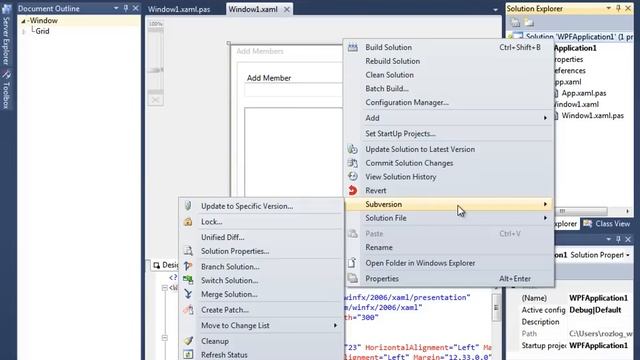Image resolution: width=640 pixels, height=360 pixels.
Task: Click the Open Folder in Windows Explorer icon
Action: click(352, 263)
